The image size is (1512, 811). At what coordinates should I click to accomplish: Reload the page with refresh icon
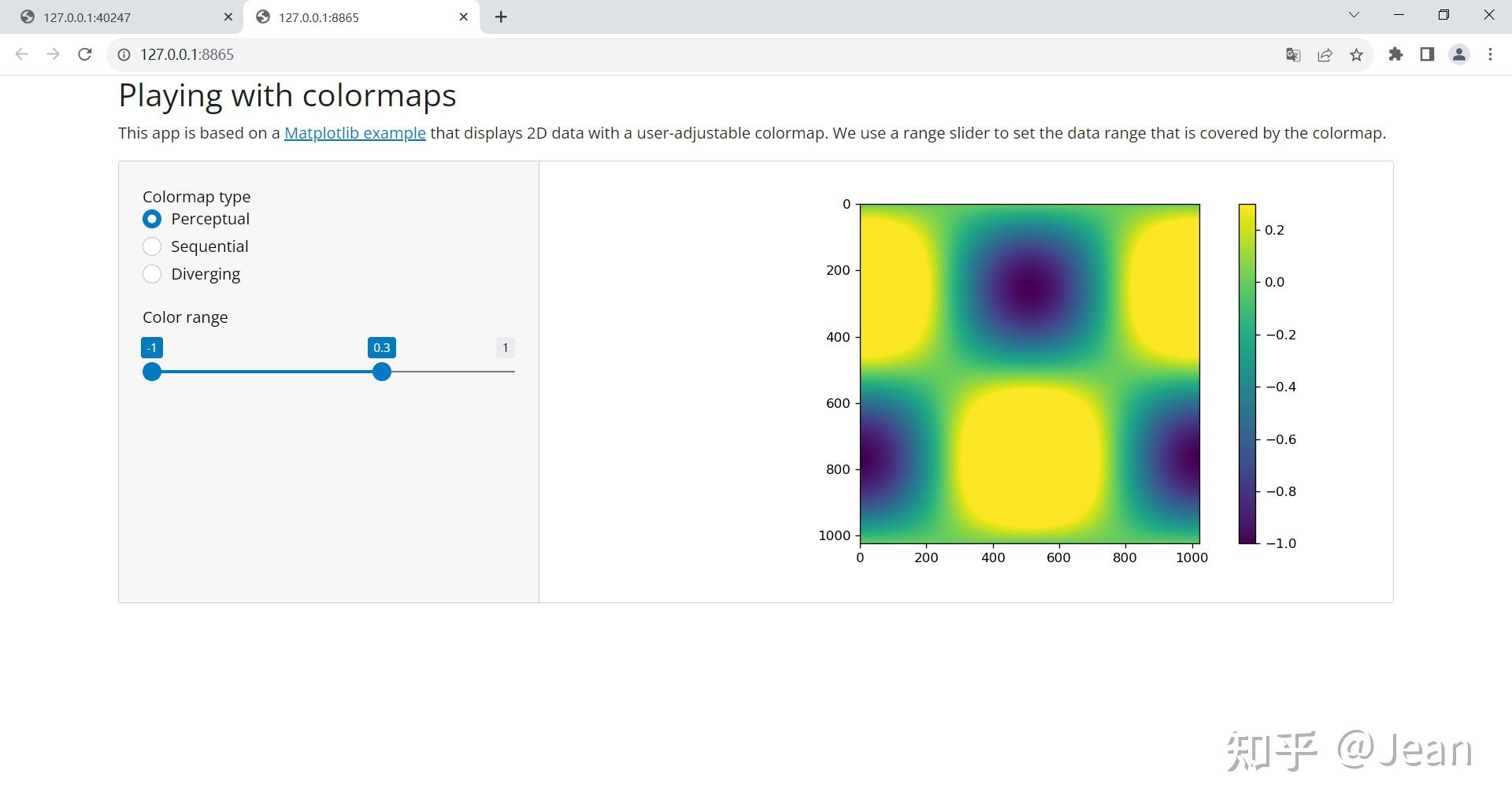pyautogui.click(x=85, y=54)
